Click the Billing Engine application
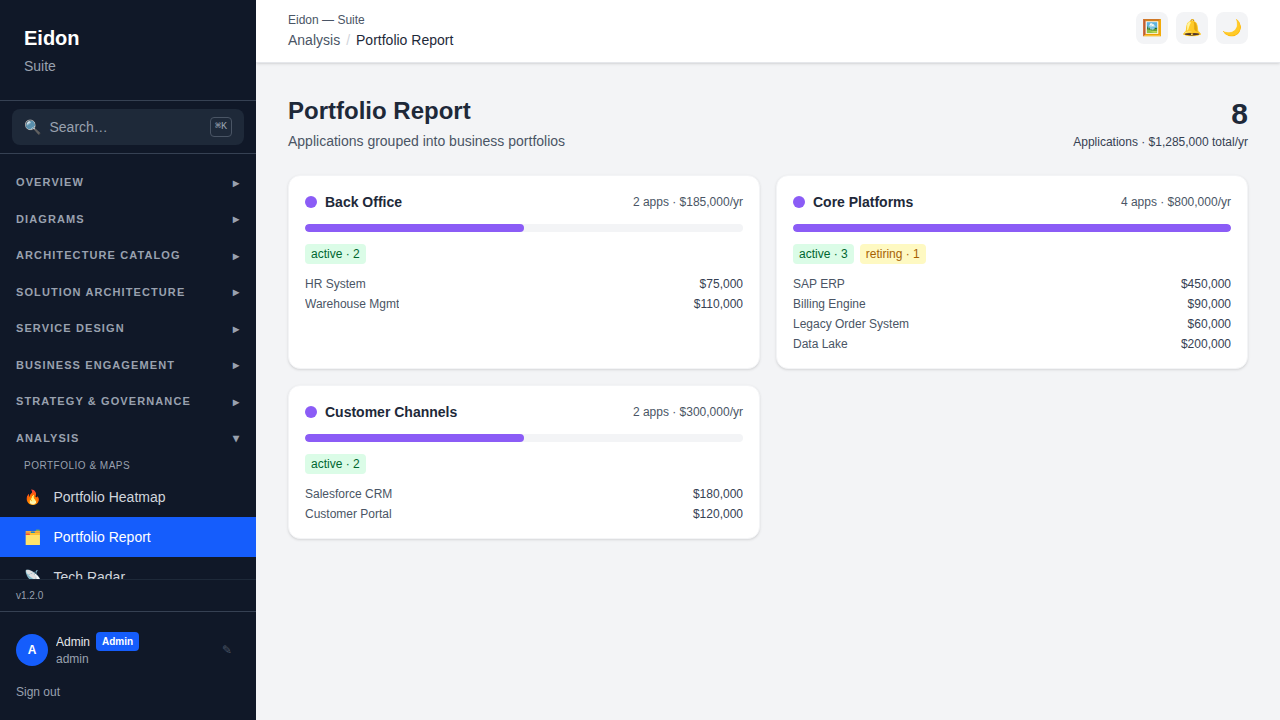Viewport: 1280px width, 720px height. click(829, 304)
